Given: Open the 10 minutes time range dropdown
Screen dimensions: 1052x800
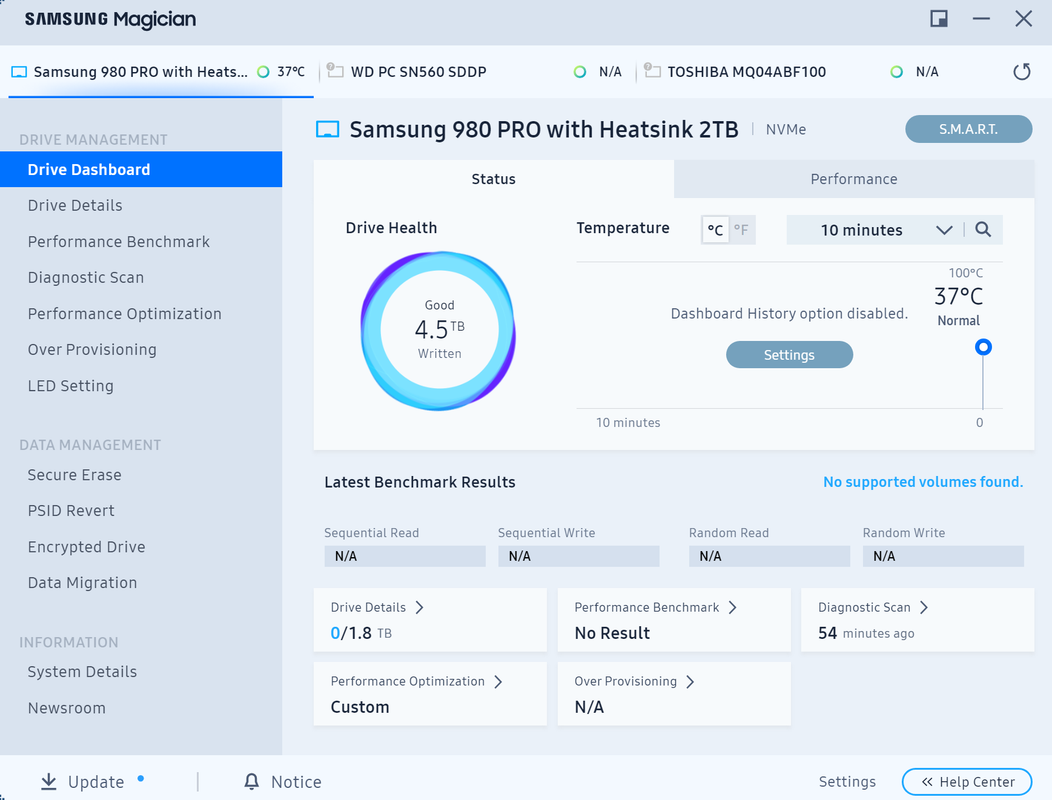Looking at the screenshot, I should point(875,230).
